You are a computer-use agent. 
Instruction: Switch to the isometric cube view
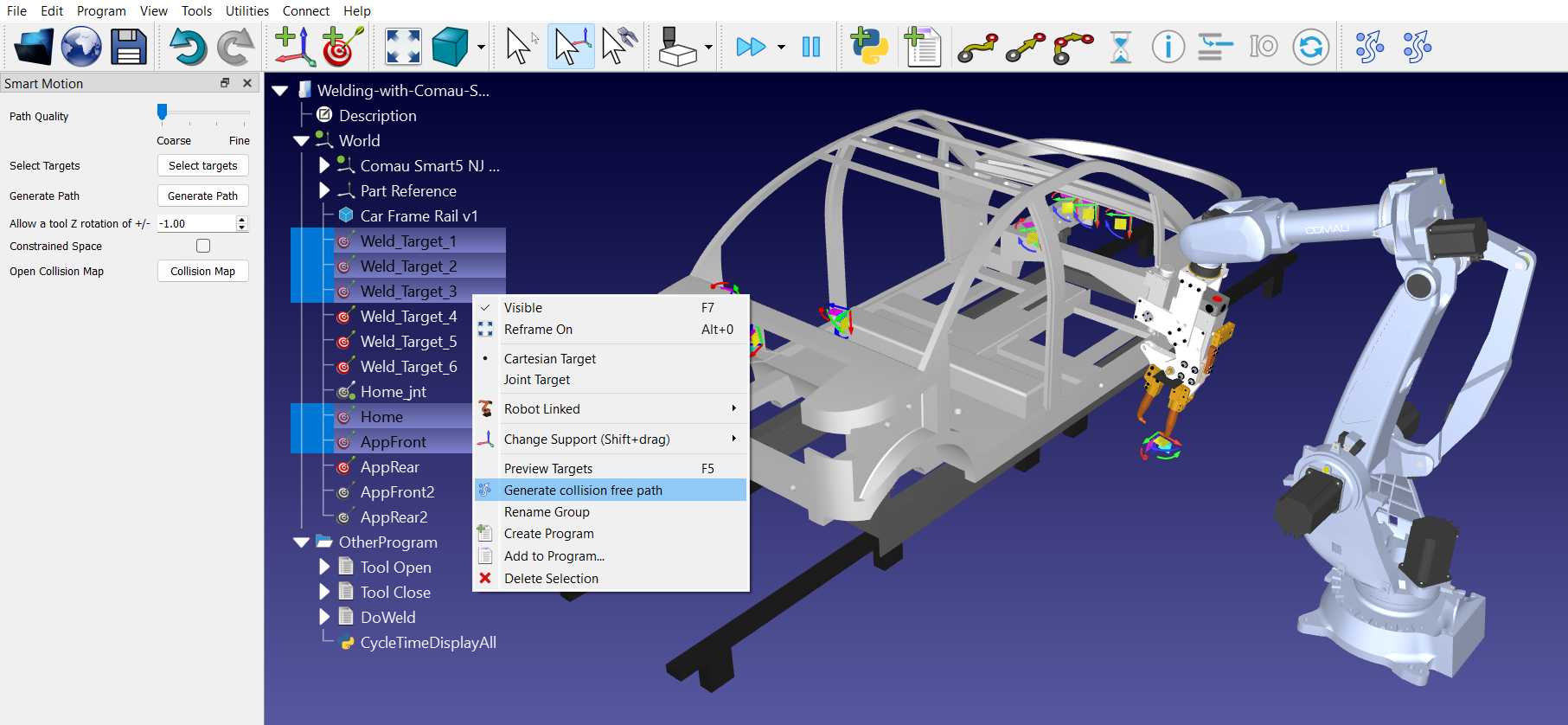pos(450,47)
